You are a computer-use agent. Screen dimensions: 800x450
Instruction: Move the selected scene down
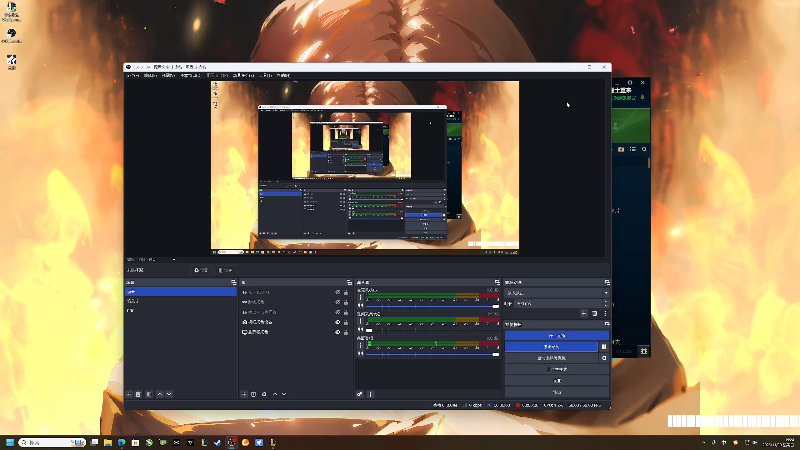click(x=169, y=394)
